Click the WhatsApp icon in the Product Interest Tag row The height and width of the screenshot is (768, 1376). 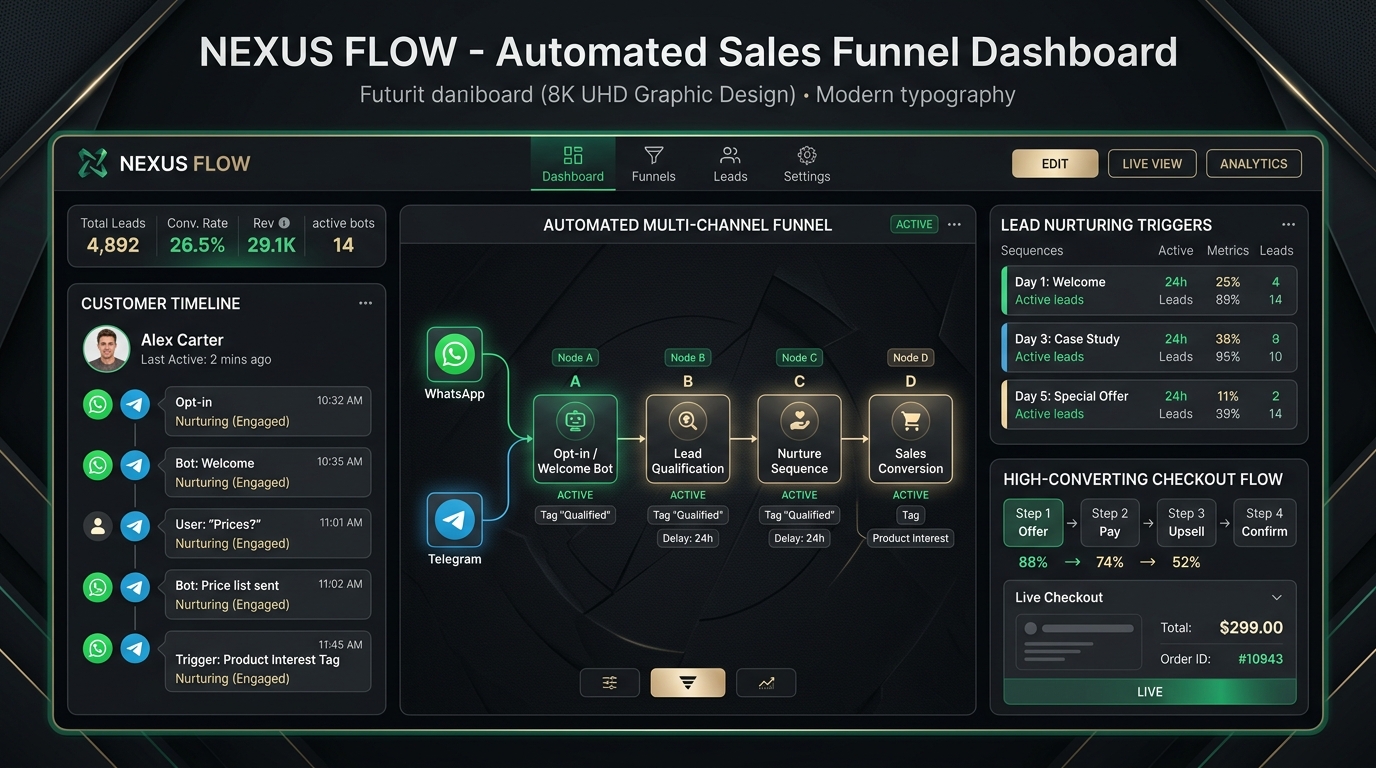97,648
